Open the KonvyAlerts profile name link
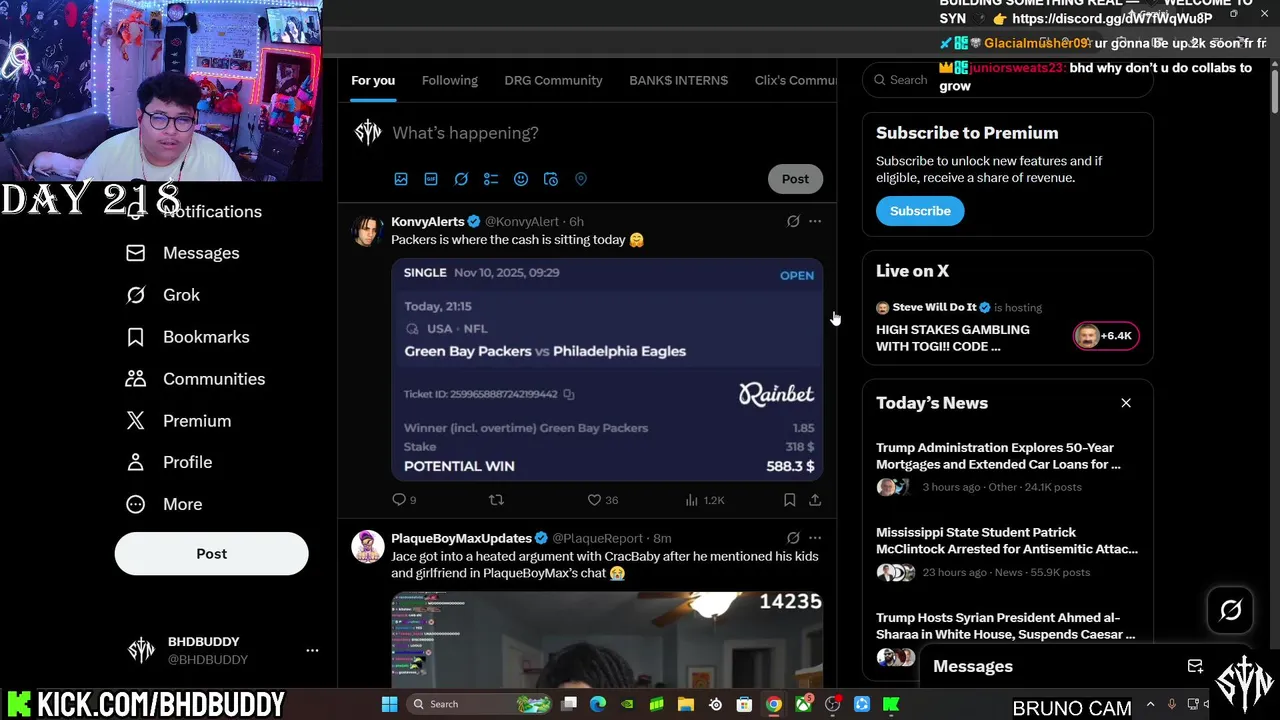 point(428,221)
